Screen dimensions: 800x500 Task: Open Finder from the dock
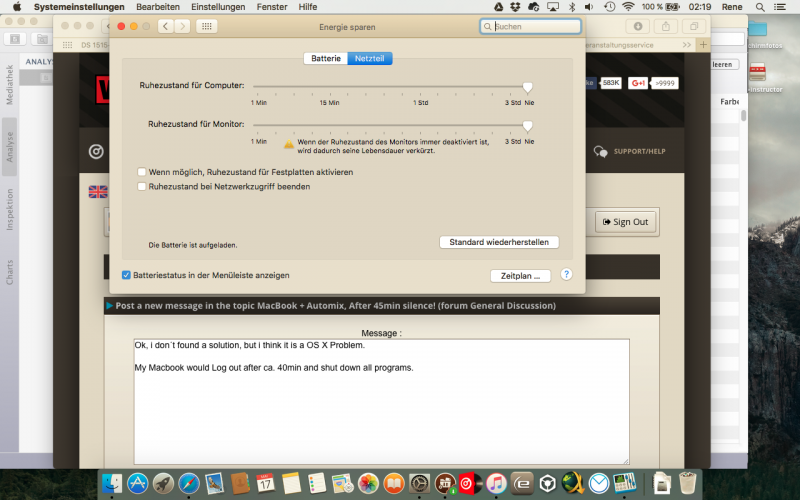[112, 483]
